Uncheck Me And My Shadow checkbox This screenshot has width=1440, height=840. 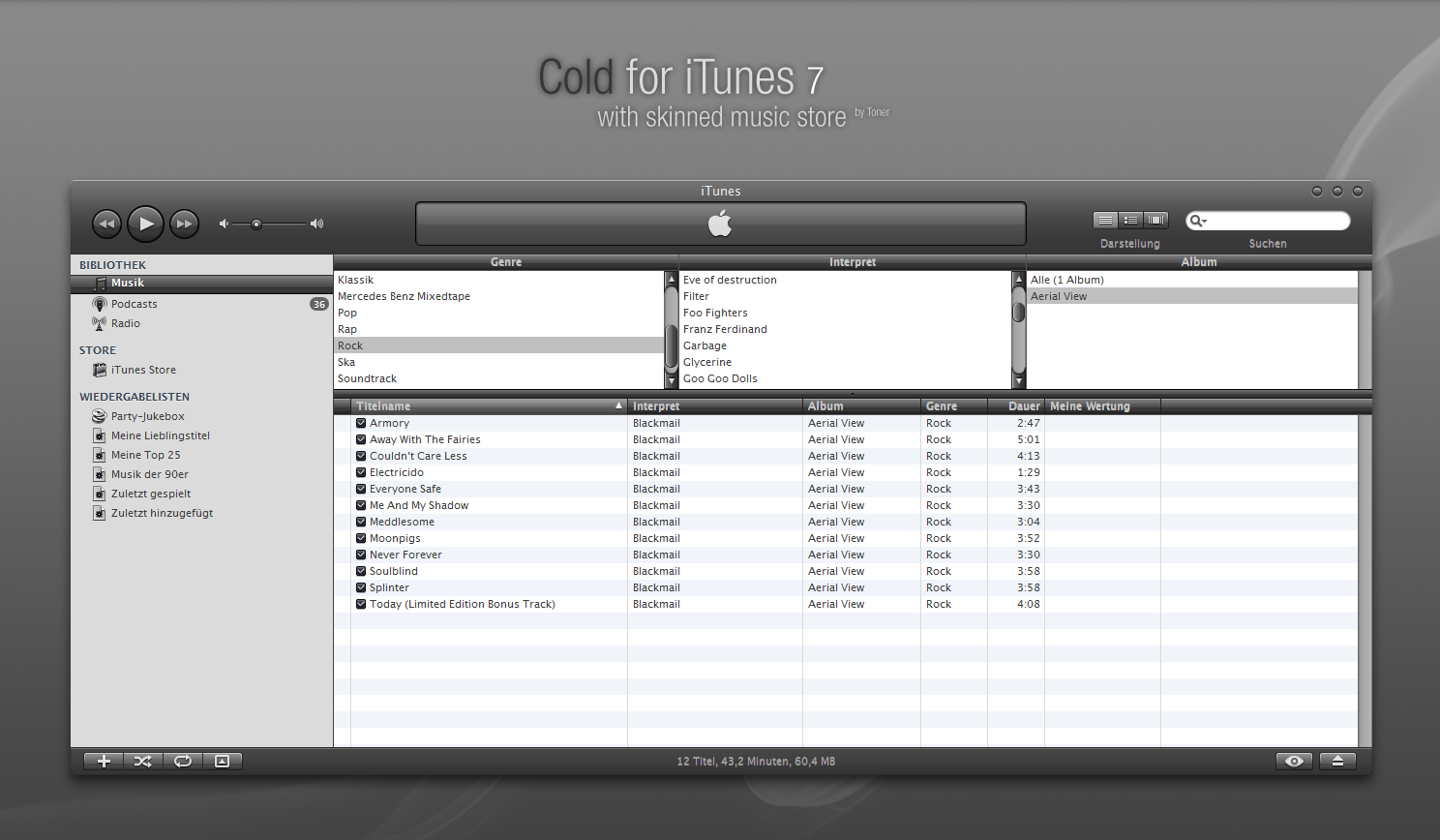[361, 505]
